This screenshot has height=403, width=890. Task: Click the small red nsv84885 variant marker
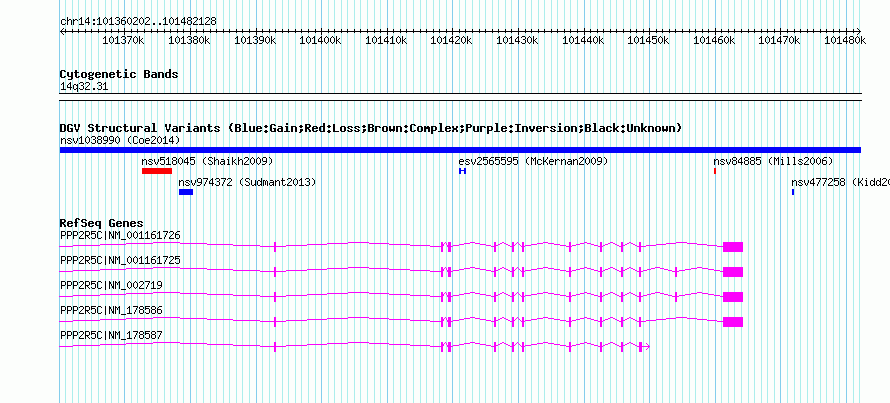tap(715, 171)
